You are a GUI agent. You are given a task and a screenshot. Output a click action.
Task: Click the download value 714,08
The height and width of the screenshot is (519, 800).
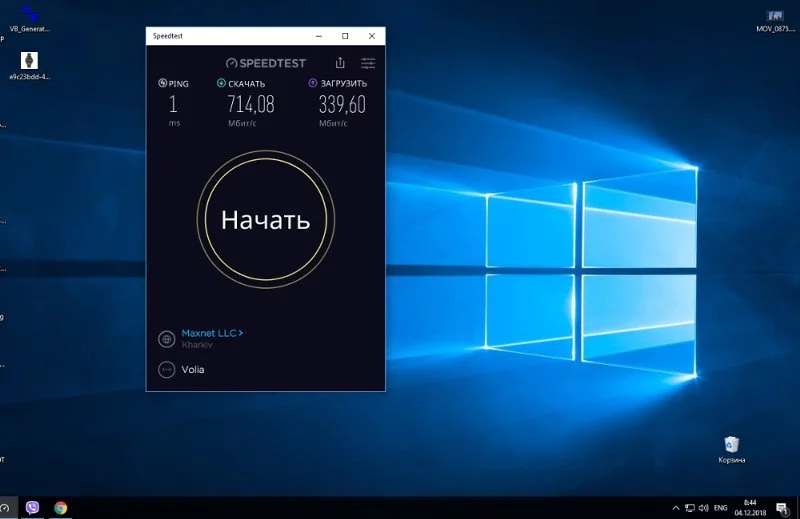point(251,105)
